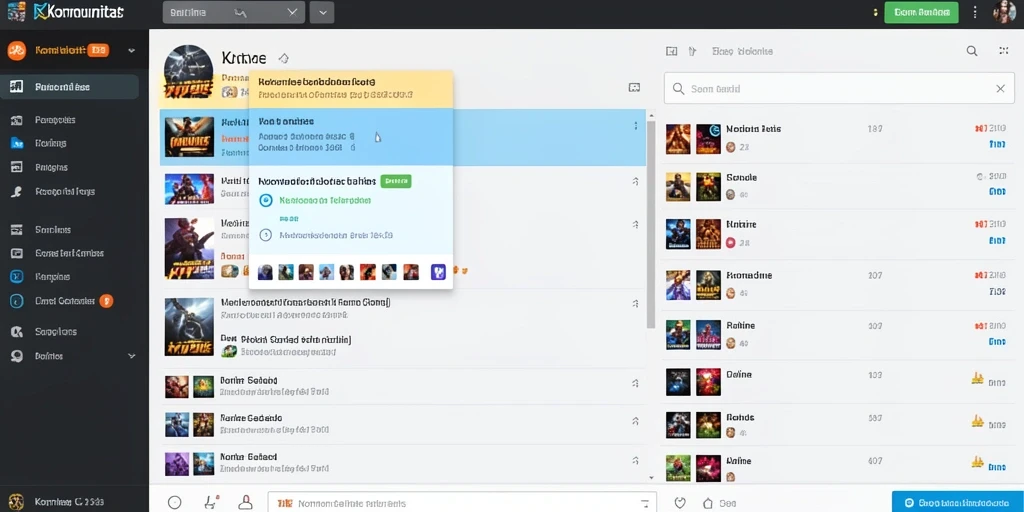Open the three-dot menu in the top bar
This screenshot has height=512, width=1024.
tap(975, 12)
